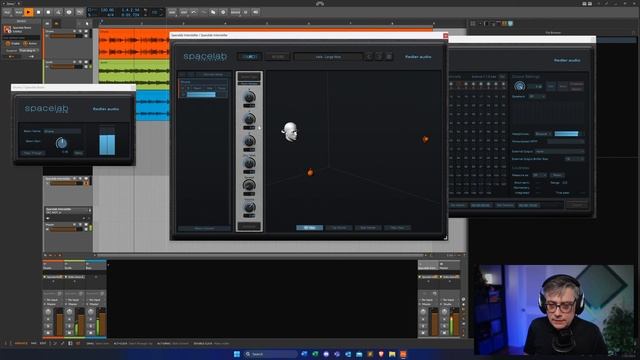Open the Windows Start menu
The height and width of the screenshot is (360, 640).
tap(237, 354)
